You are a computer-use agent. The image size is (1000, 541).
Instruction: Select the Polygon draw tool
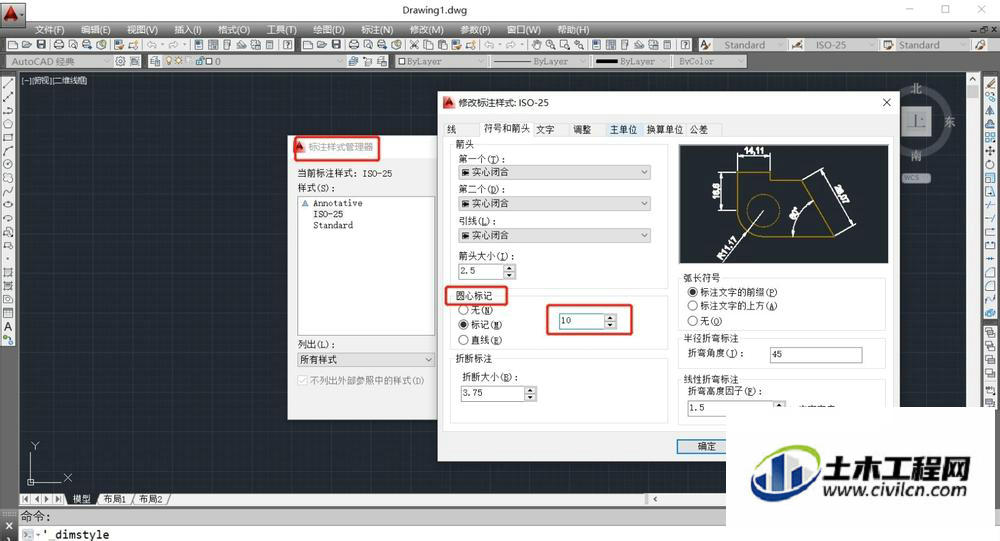click(x=8, y=124)
